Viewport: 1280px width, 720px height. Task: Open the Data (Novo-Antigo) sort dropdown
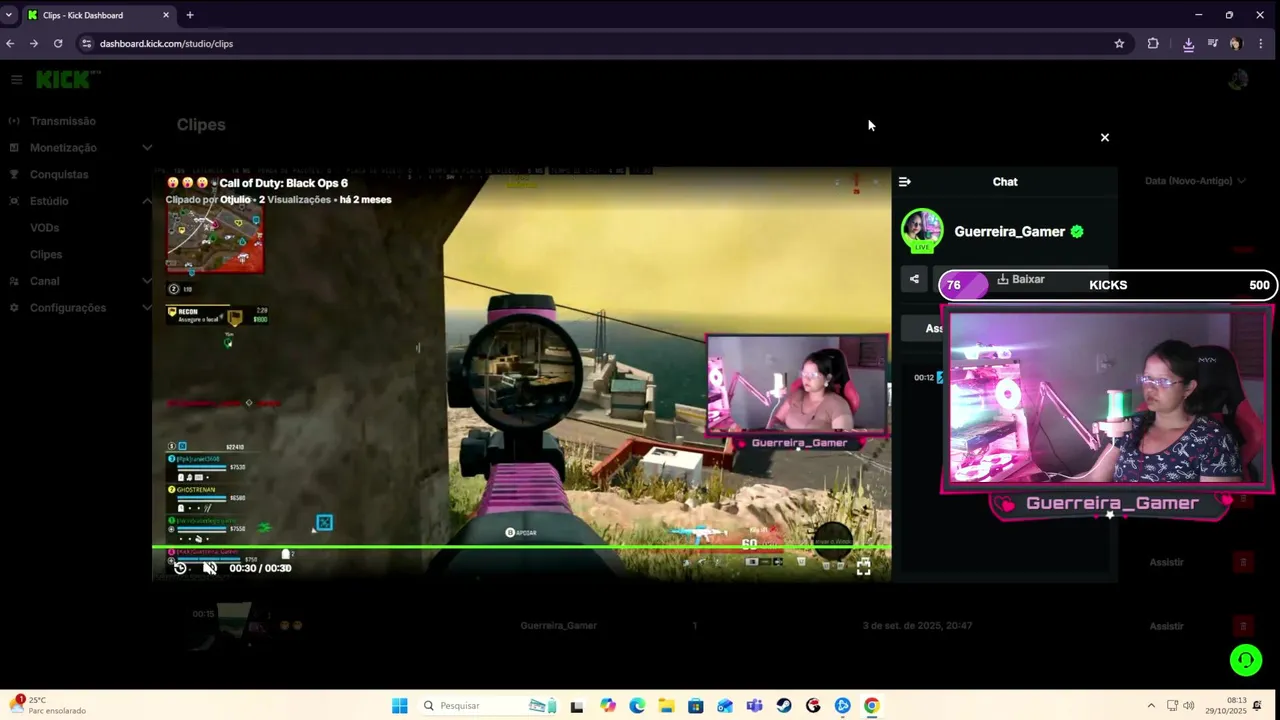(1195, 181)
